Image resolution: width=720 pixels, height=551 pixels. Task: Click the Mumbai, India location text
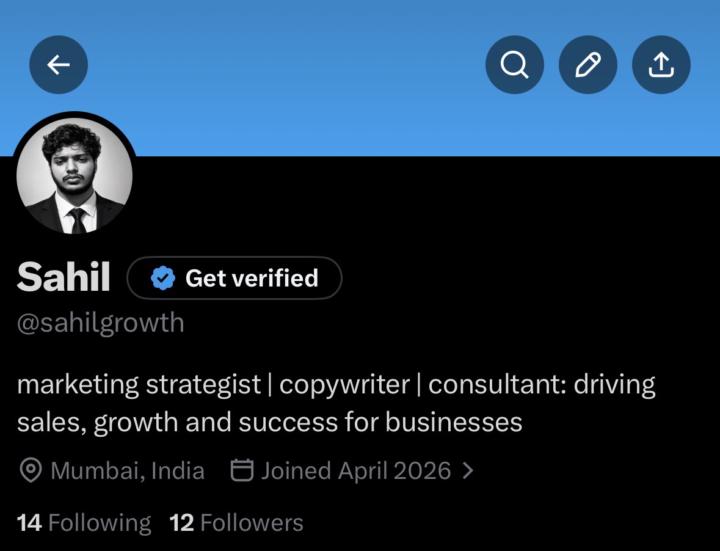(x=128, y=471)
